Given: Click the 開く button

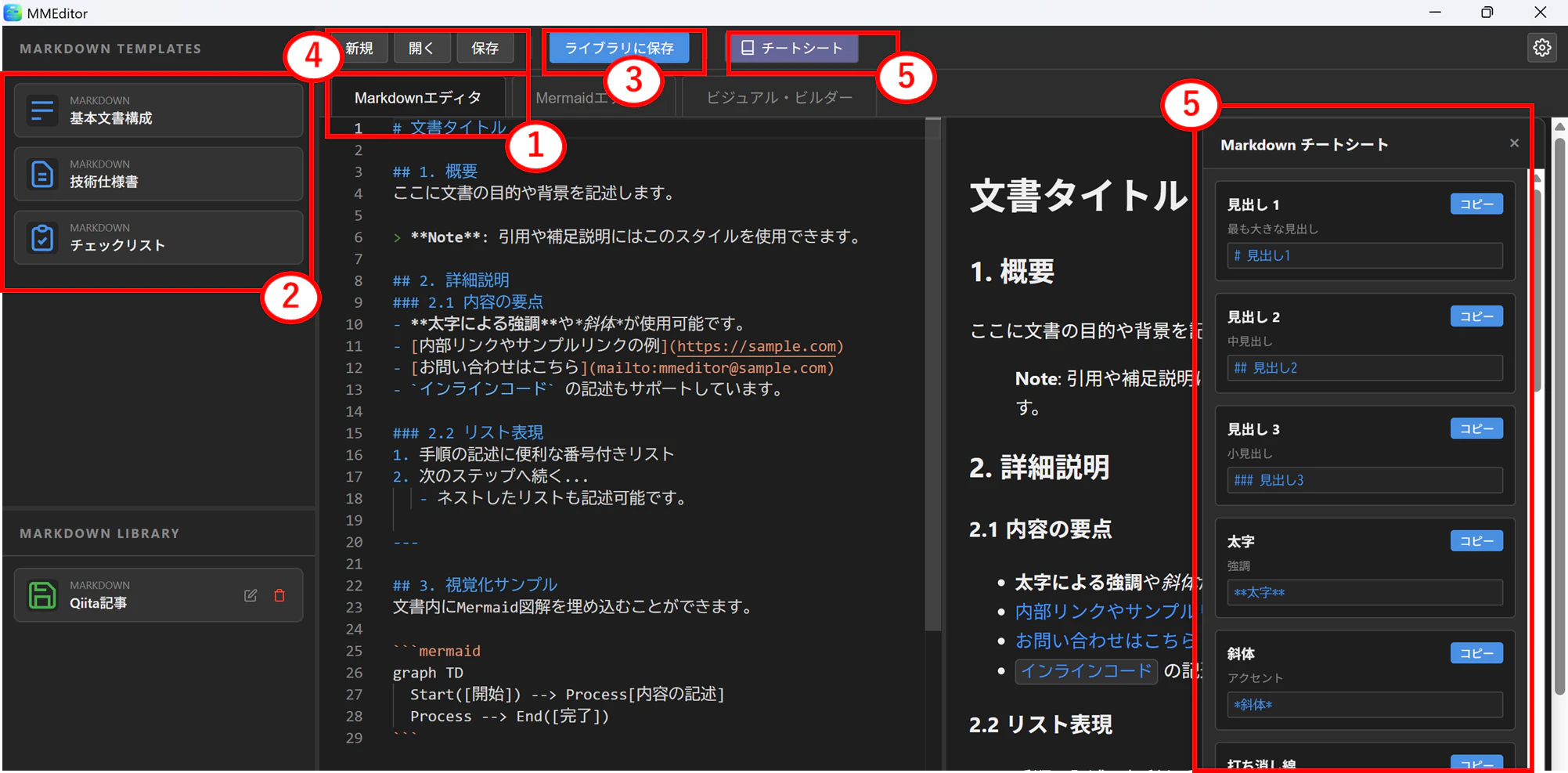Looking at the screenshot, I should click(421, 48).
